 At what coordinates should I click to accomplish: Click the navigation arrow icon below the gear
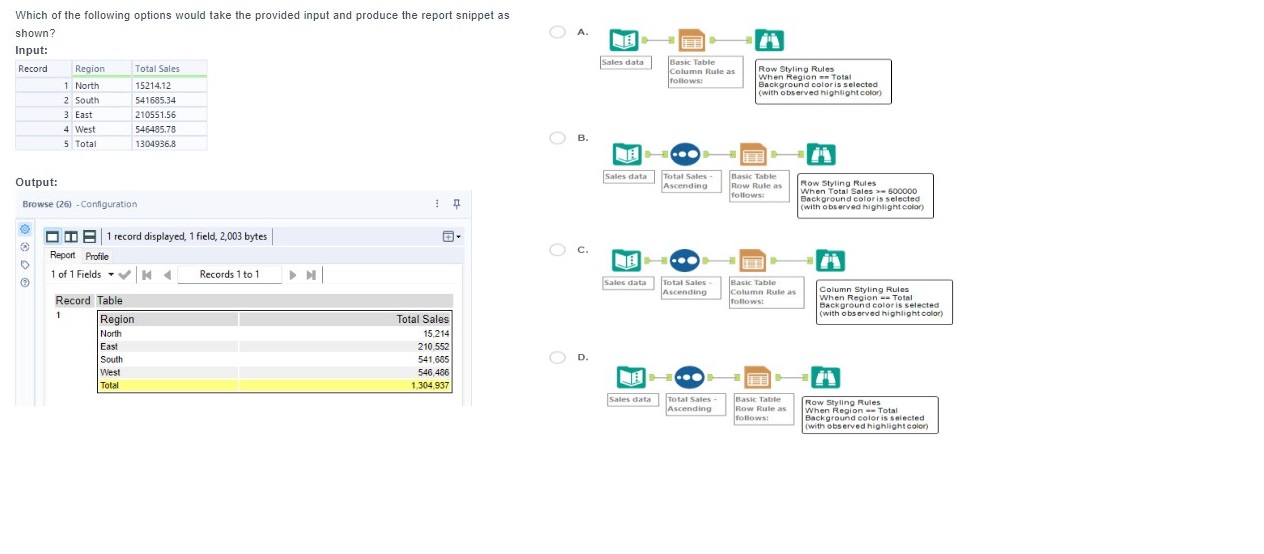pyautogui.click(x=23, y=246)
